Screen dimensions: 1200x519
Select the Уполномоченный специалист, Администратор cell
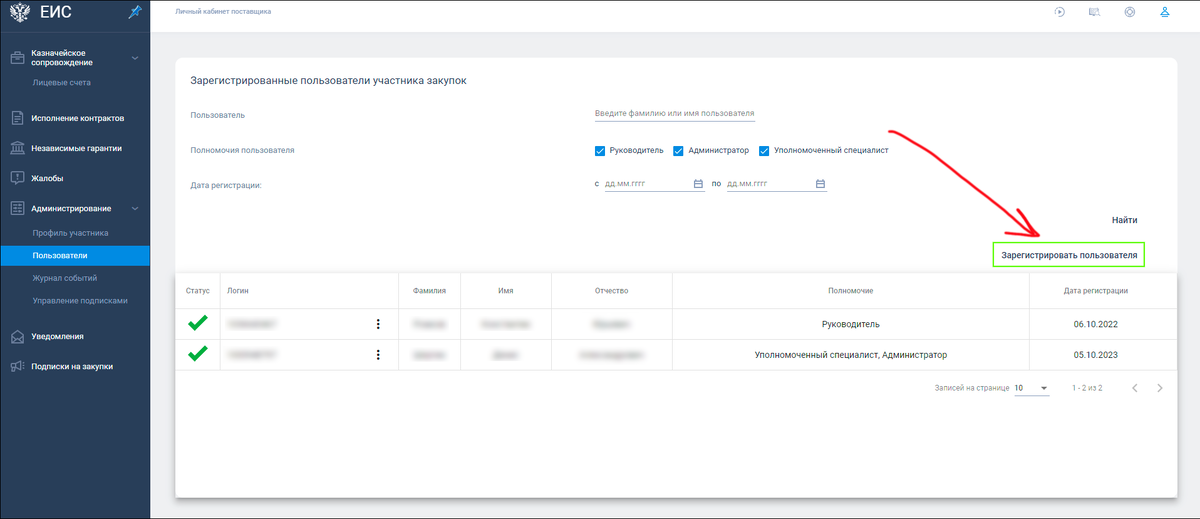[851, 354]
